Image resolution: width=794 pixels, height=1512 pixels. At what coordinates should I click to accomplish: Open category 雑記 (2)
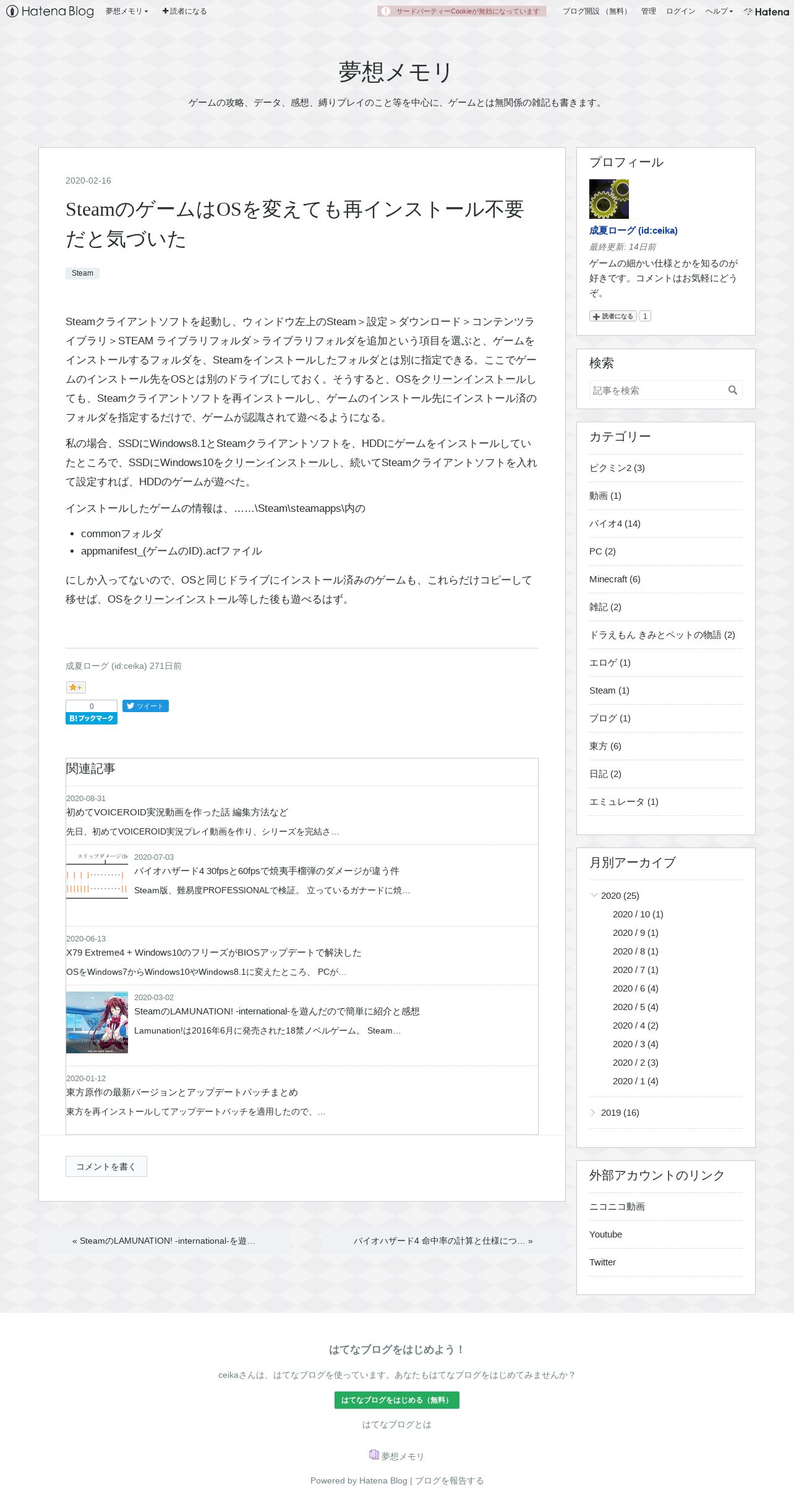click(x=605, y=607)
